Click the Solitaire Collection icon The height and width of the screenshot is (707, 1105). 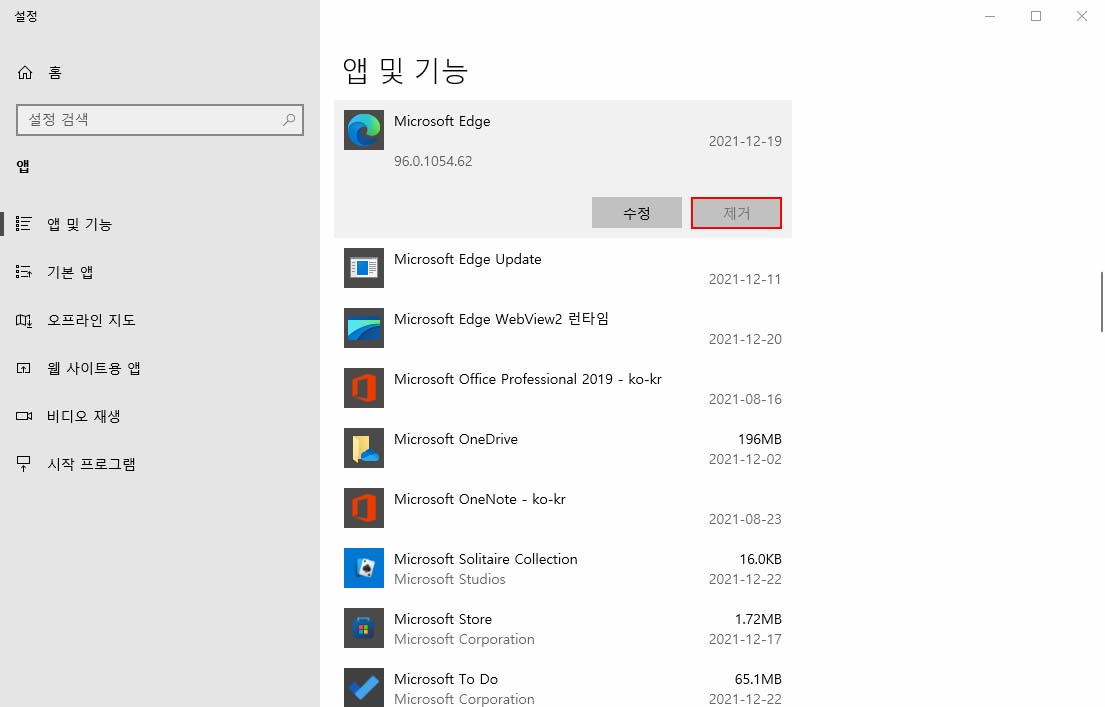(364, 567)
